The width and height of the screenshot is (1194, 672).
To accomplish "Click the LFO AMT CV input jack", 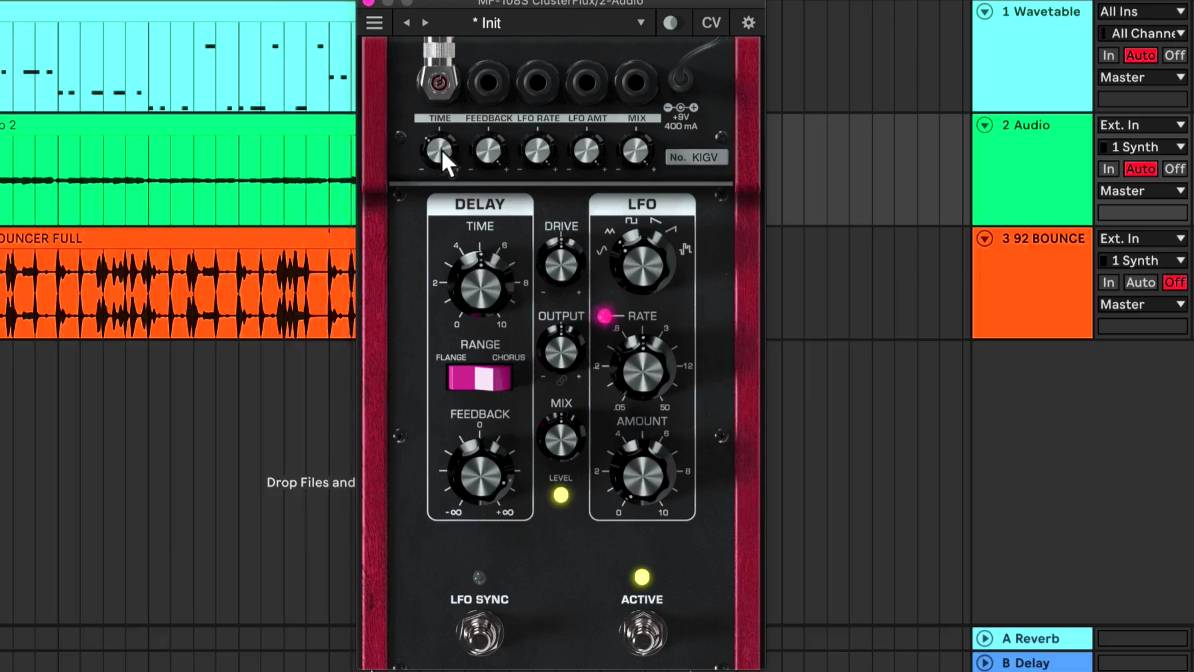I will [586, 82].
